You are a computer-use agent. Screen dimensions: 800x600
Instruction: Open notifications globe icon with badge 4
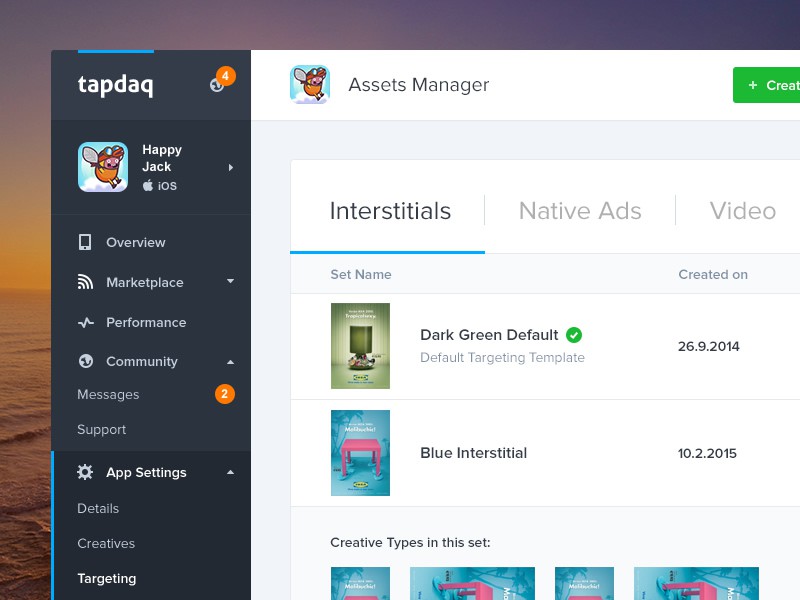coord(218,84)
